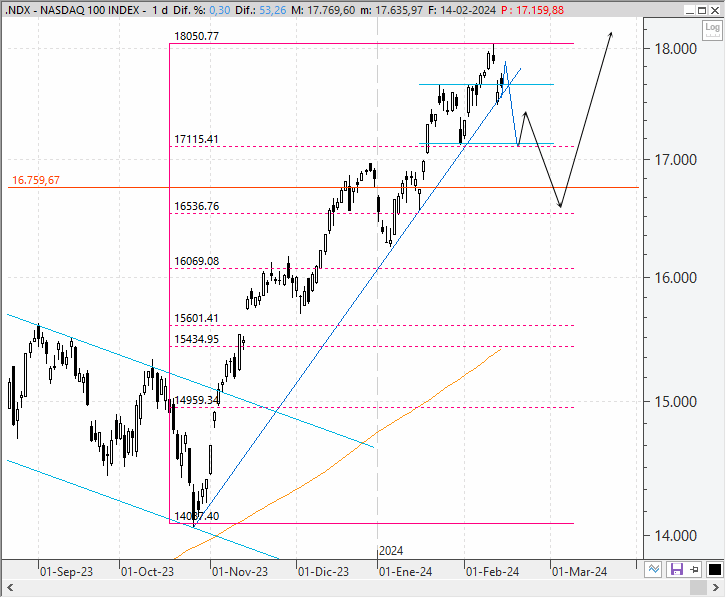Click the Dif. % 0,30 value
The height and width of the screenshot is (598, 726).
pos(219,10)
